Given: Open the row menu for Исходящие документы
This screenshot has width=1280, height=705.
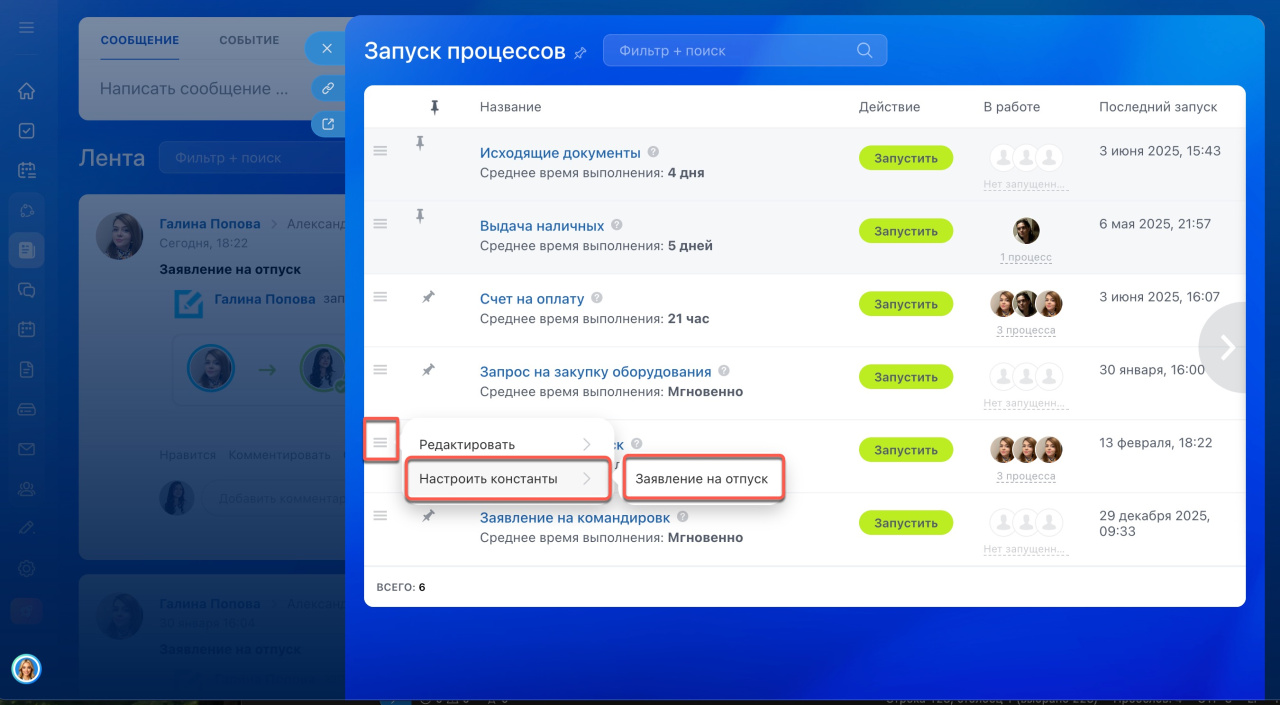Looking at the screenshot, I should coord(380,150).
